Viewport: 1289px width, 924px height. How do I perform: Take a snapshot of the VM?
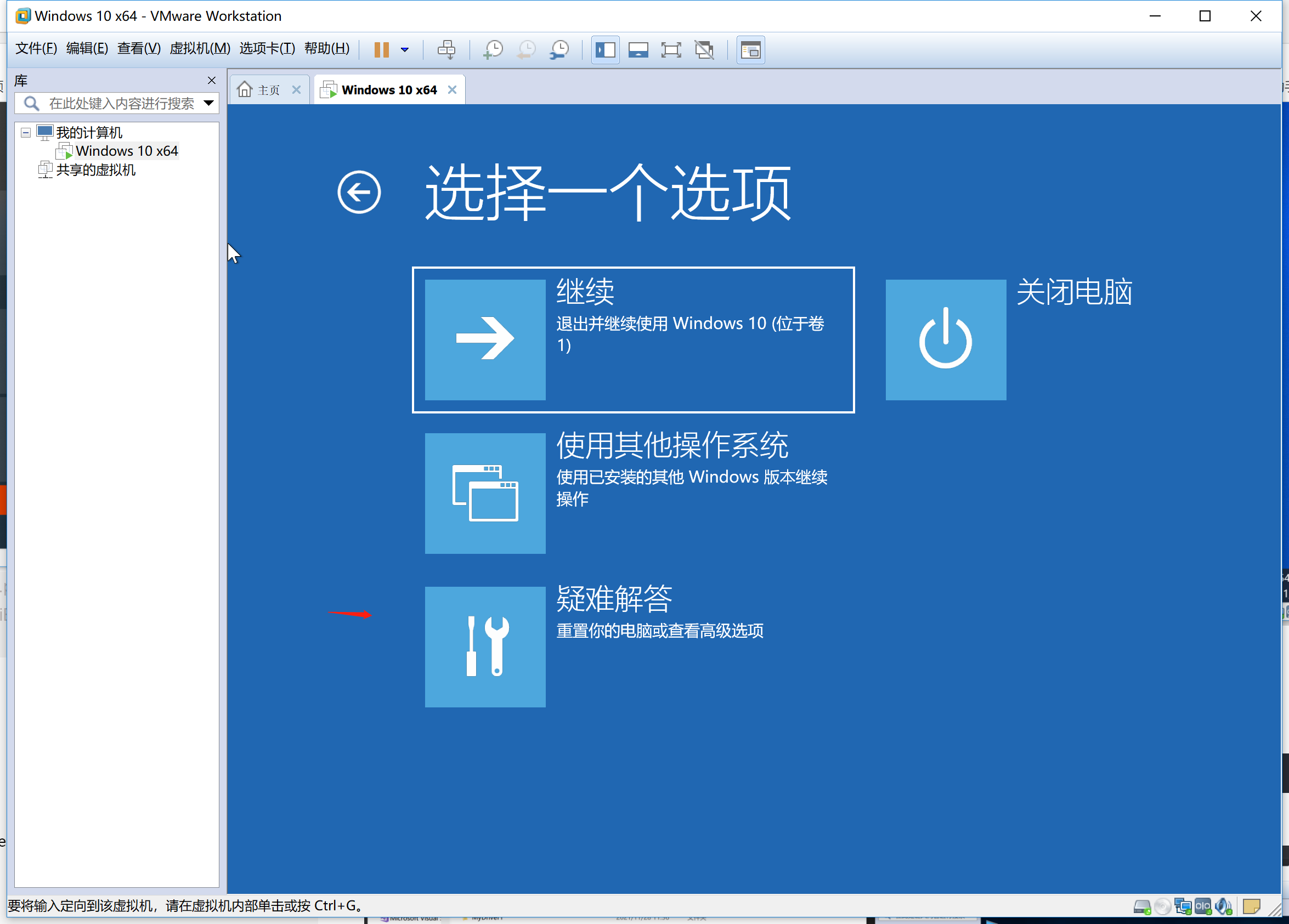click(x=493, y=50)
